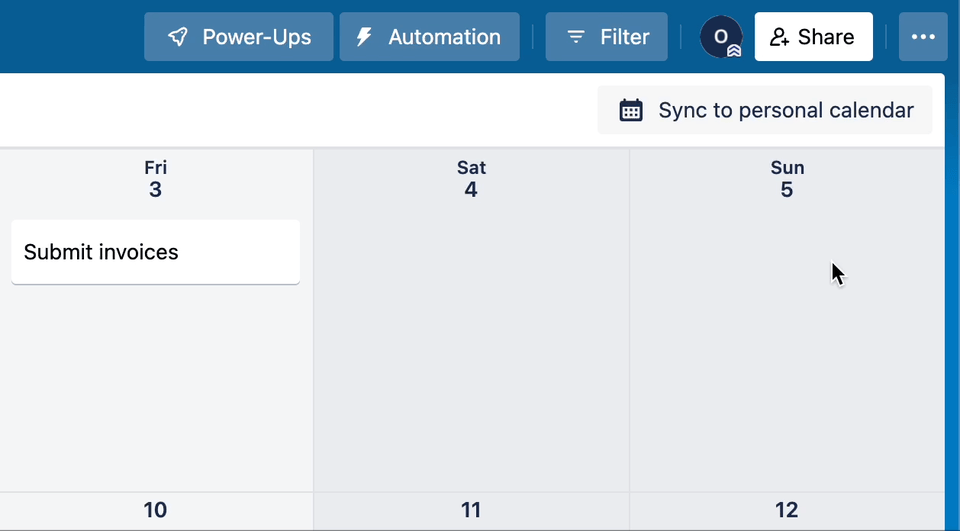The width and height of the screenshot is (960, 531).
Task: Open the "O" member avatar
Action: tap(720, 37)
